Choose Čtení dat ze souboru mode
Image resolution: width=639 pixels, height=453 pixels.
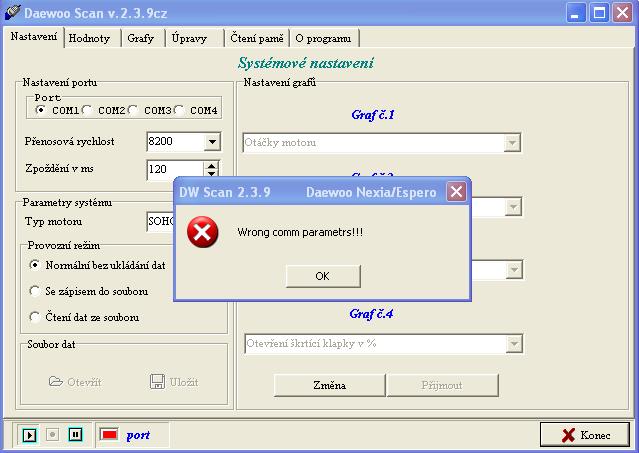pos(35,317)
